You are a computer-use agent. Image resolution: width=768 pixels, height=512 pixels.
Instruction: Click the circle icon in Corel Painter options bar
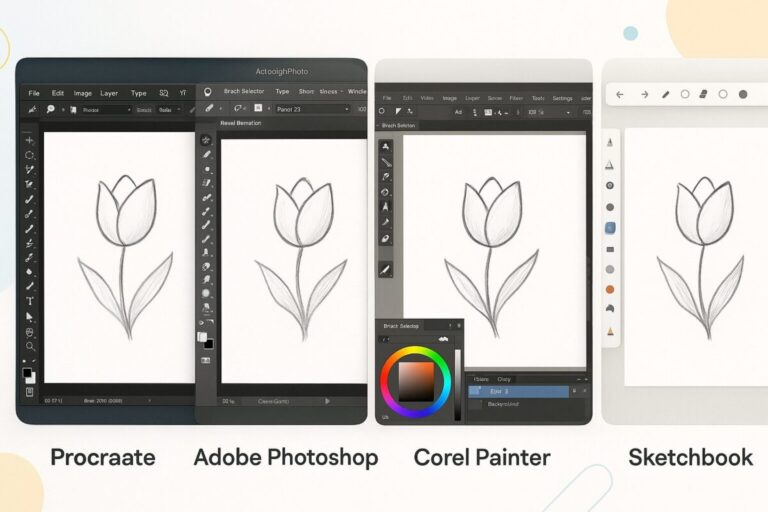(382, 112)
